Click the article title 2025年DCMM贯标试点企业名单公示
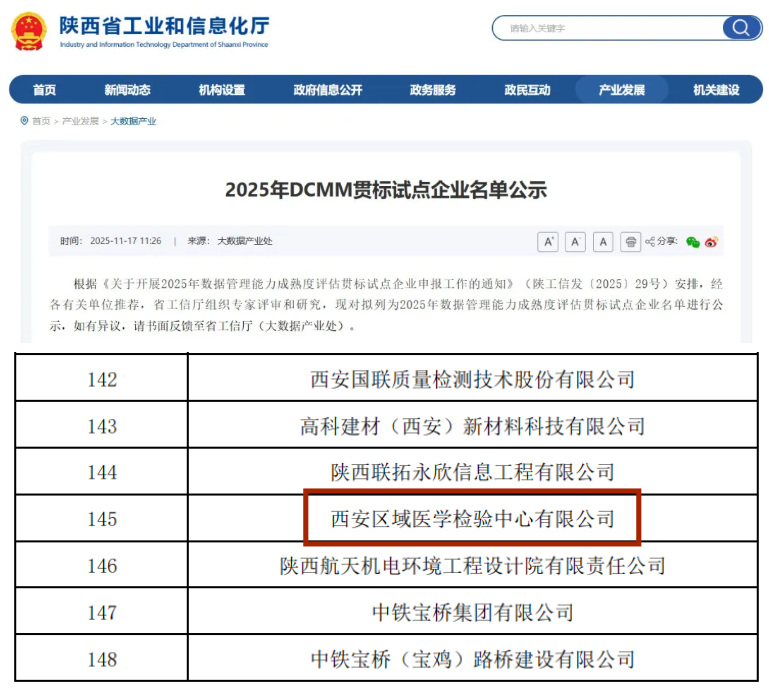 (x=386, y=190)
